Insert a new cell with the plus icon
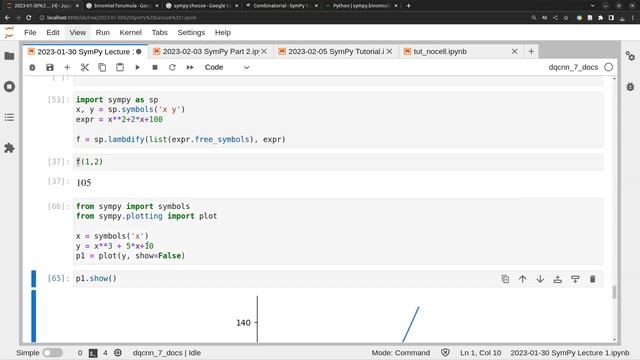Image resolution: width=640 pixels, height=360 pixels. coord(67,67)
